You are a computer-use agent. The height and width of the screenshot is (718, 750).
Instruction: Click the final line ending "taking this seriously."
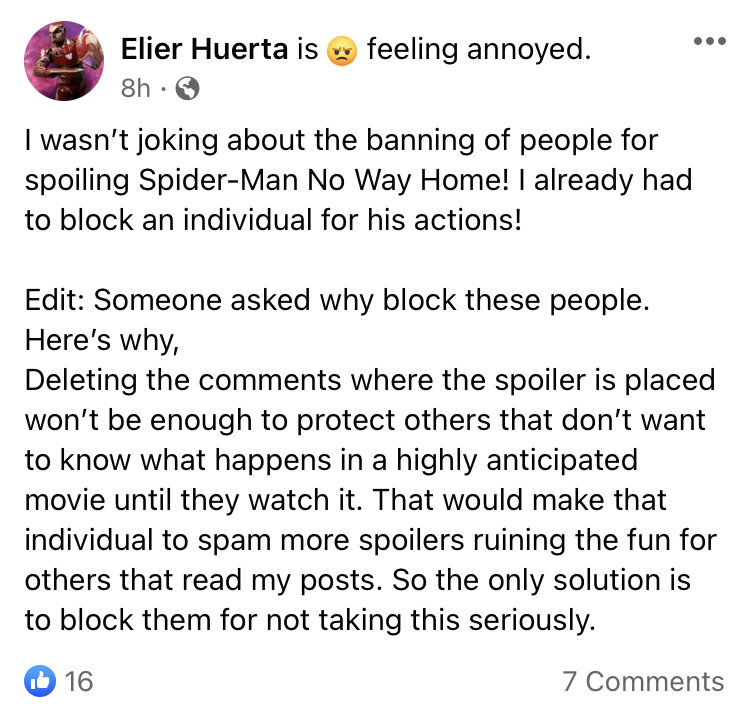(310, 620)
